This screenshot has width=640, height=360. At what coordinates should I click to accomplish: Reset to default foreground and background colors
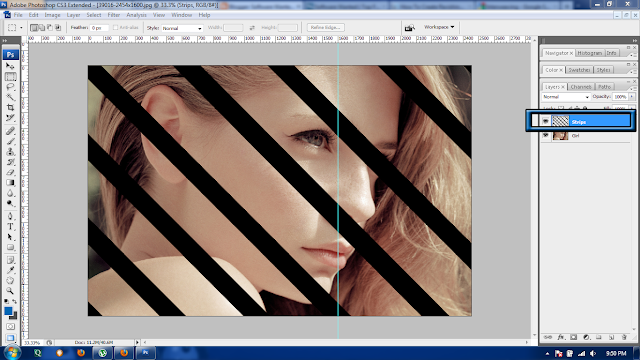click(7, 302)
